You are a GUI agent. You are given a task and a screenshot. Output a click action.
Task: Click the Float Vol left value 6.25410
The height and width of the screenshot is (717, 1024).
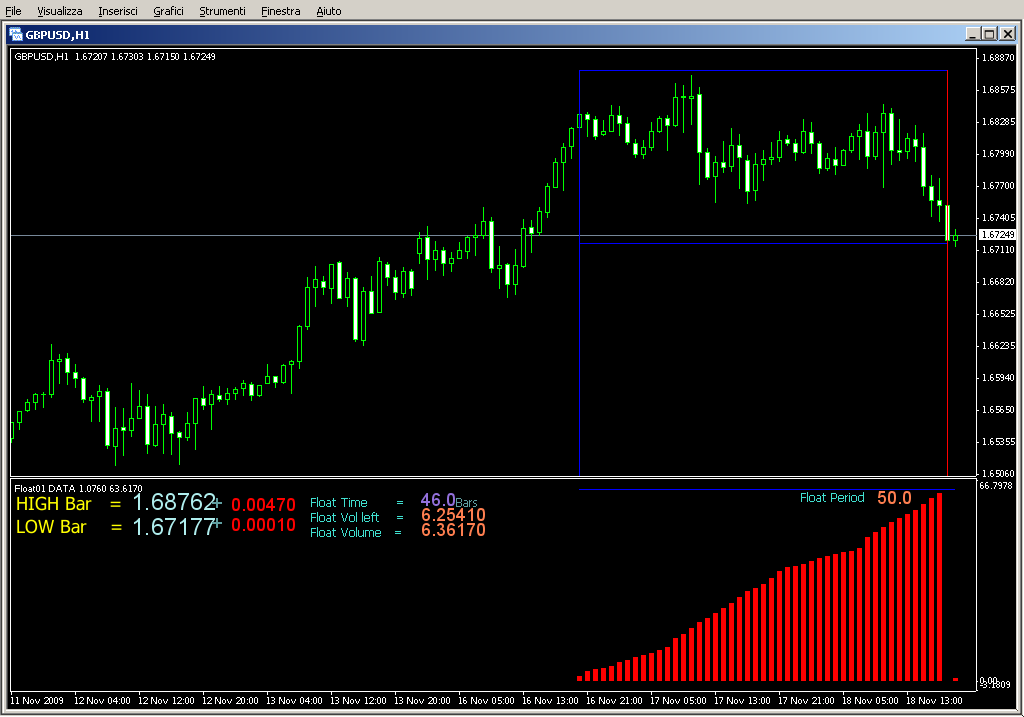453,515
